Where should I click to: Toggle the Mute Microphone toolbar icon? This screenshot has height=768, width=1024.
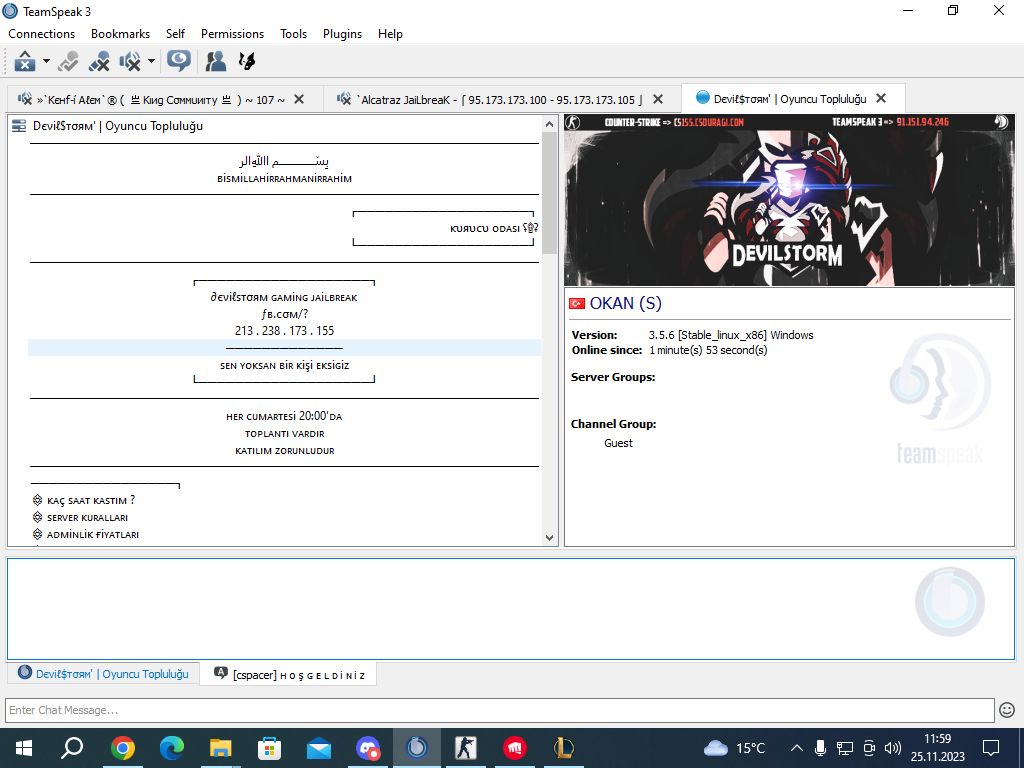99,61
